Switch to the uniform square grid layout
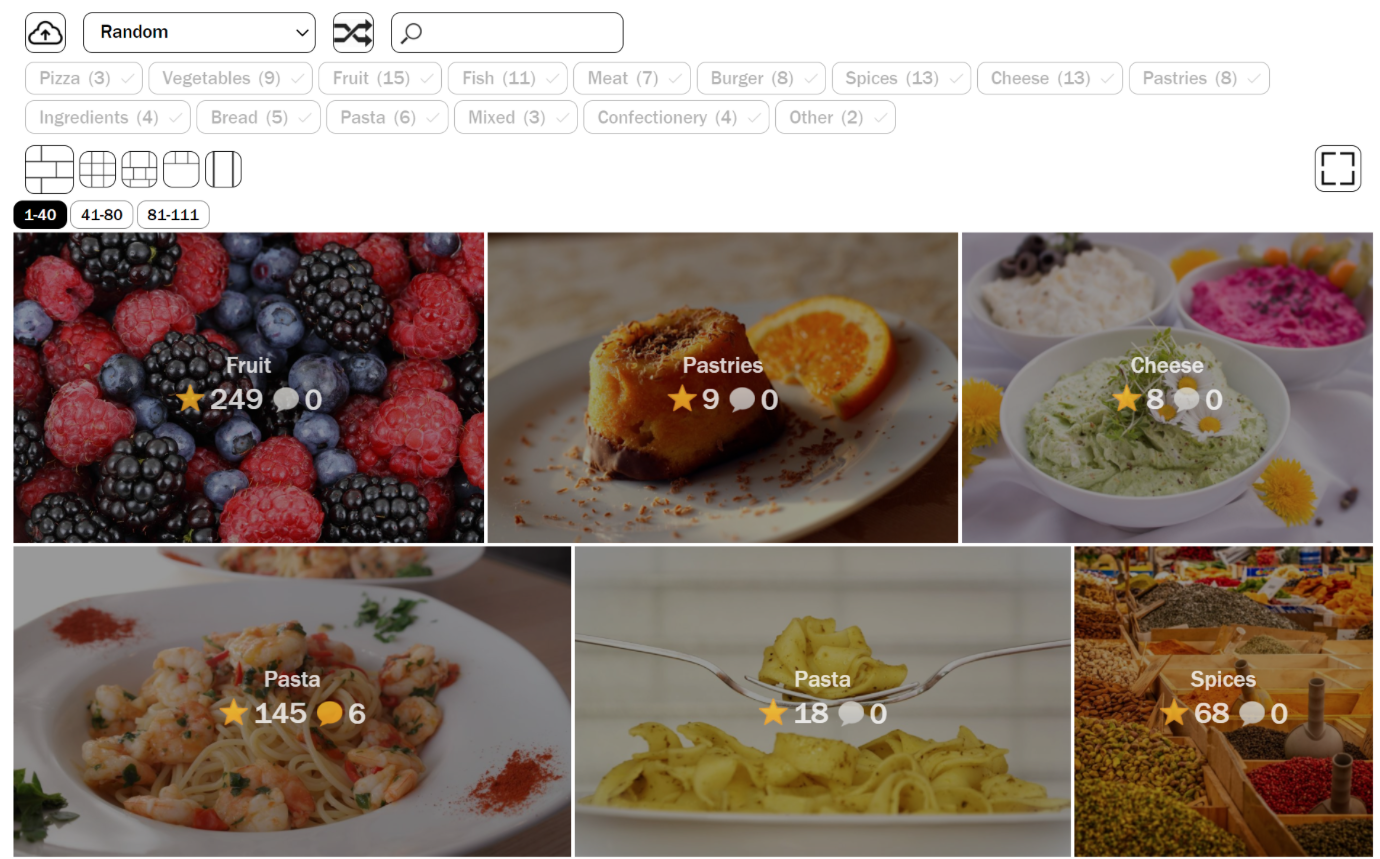This screenshot has height=859, width=1380. coord(98,169)
